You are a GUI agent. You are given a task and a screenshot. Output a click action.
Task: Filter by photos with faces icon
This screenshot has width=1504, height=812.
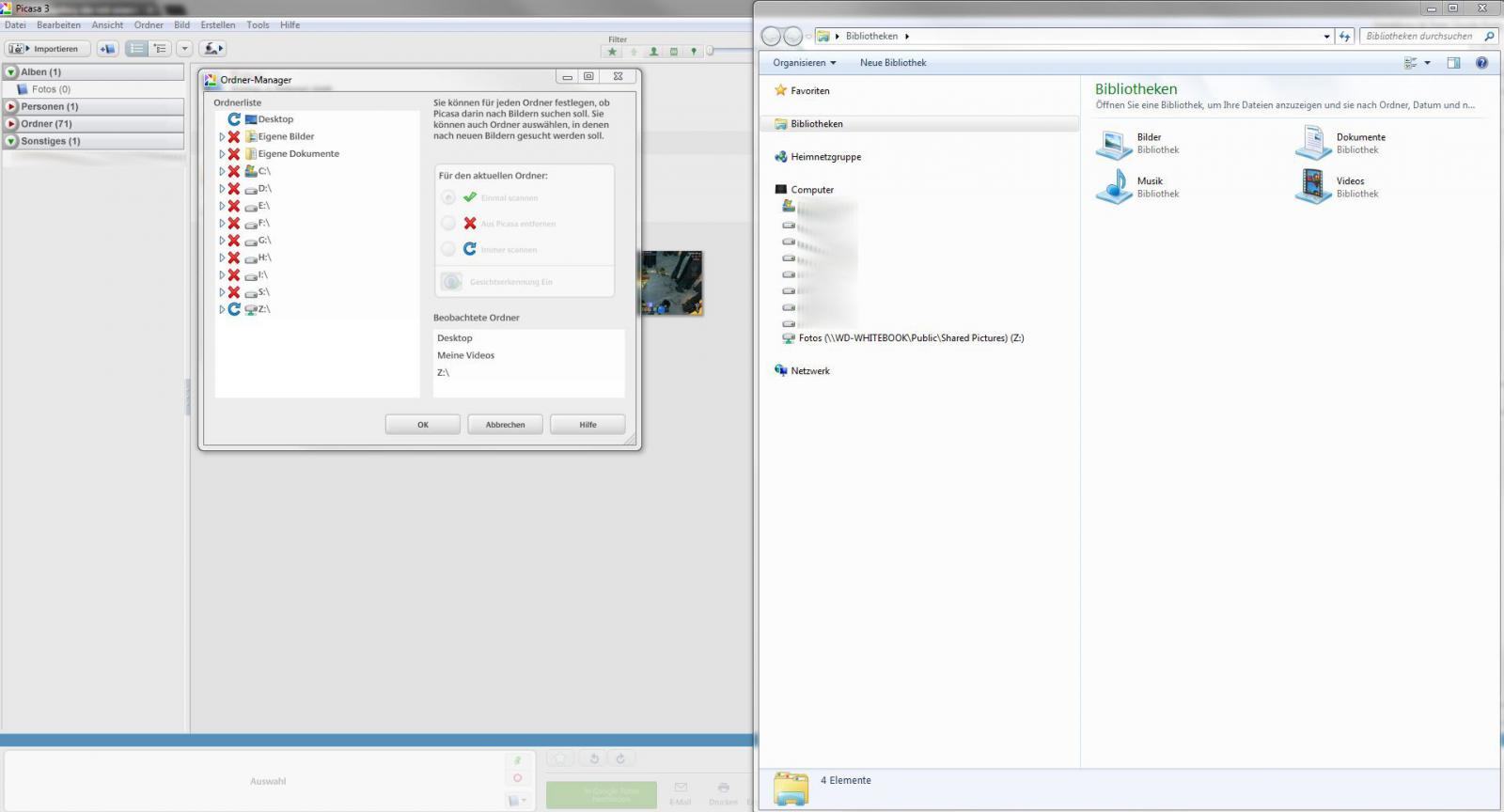653,52
